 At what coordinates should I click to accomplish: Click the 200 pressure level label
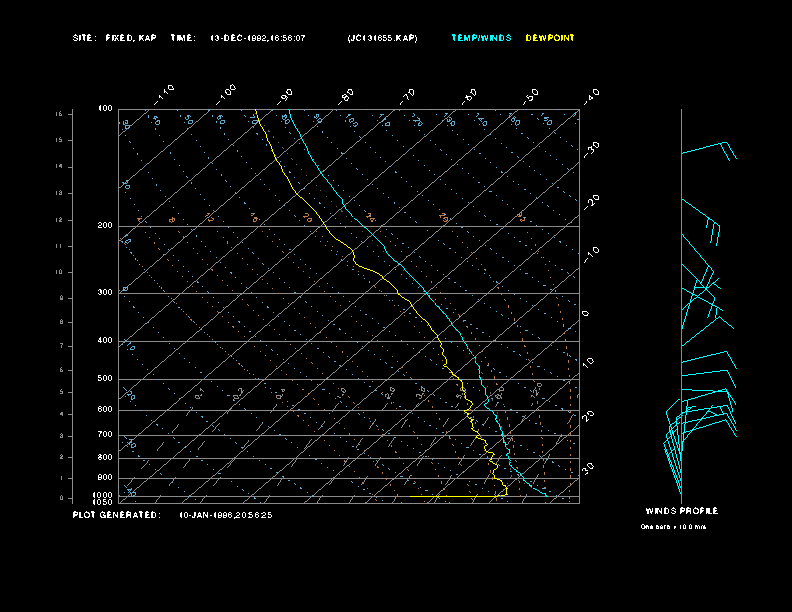point(105,226)
